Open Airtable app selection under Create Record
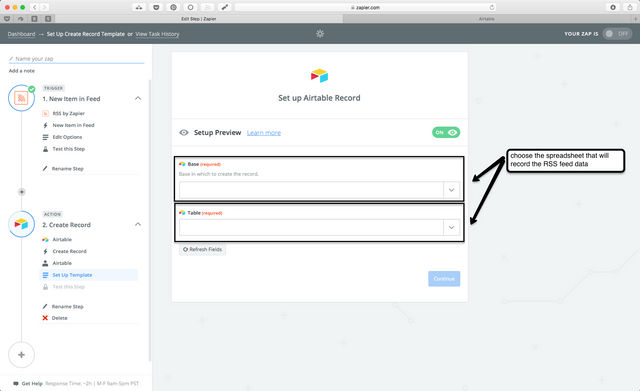Viewport: 640px width, 391px height. coord(62,240)
